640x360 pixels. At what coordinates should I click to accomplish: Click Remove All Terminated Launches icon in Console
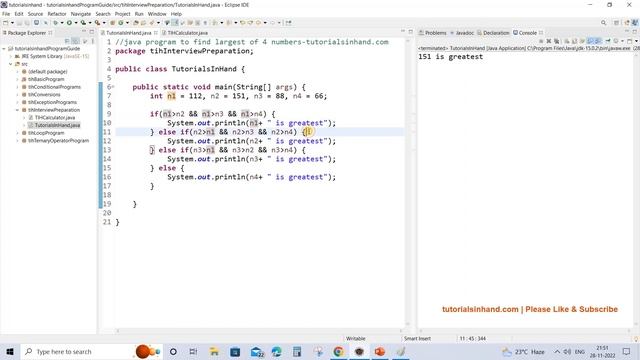(557, 41)
